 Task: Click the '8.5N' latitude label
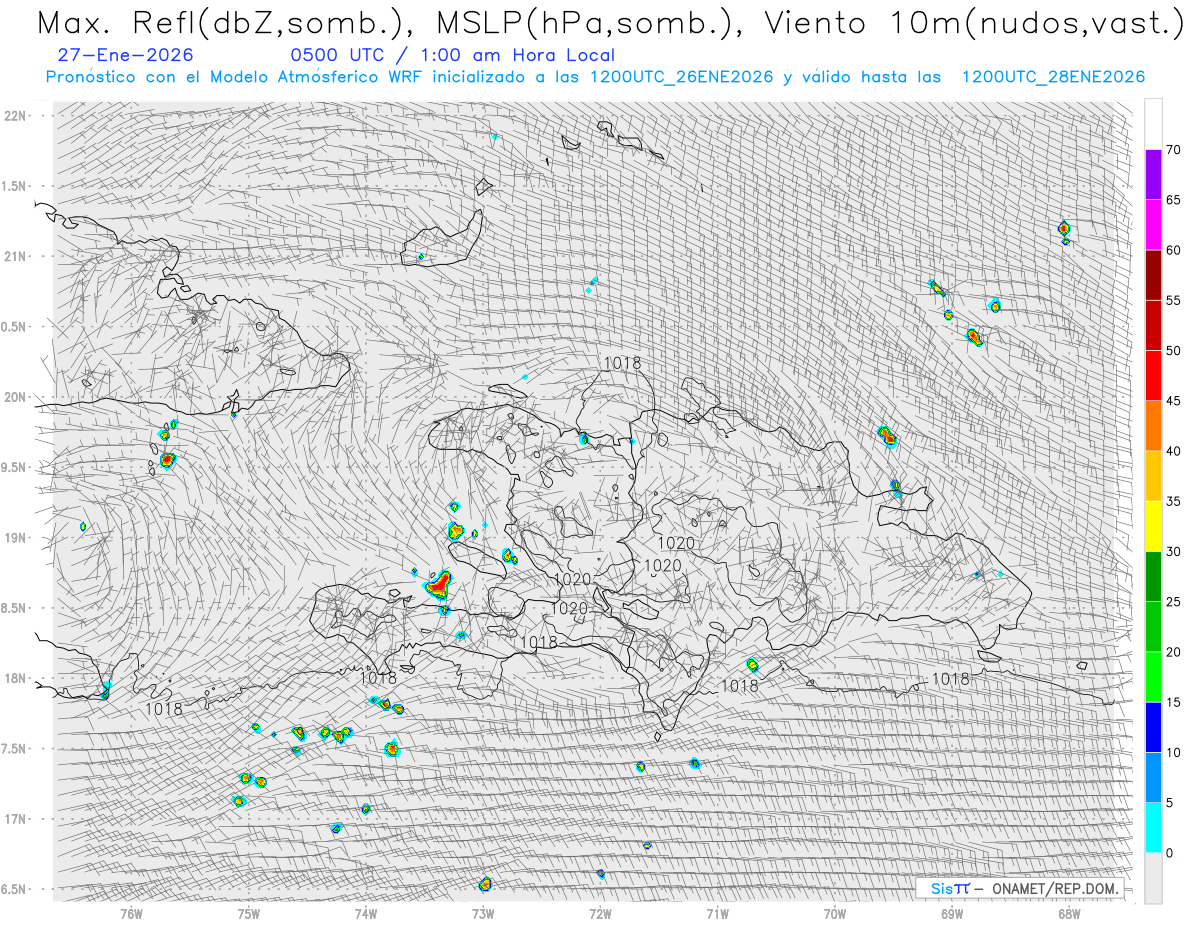pos(15,608)
